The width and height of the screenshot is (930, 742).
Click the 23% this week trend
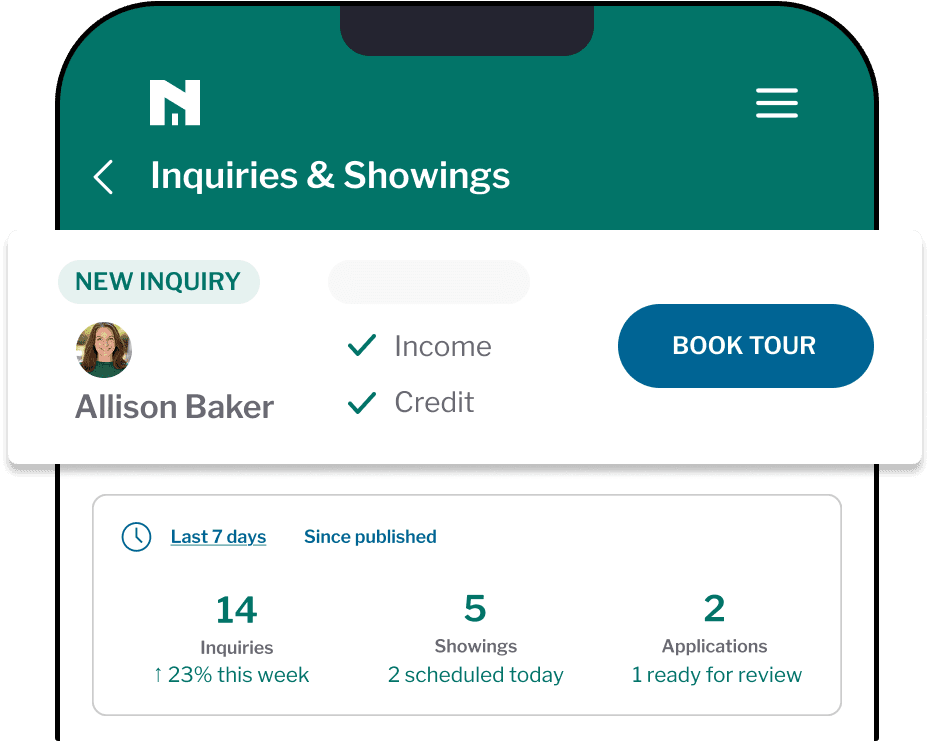click(232, 675)
